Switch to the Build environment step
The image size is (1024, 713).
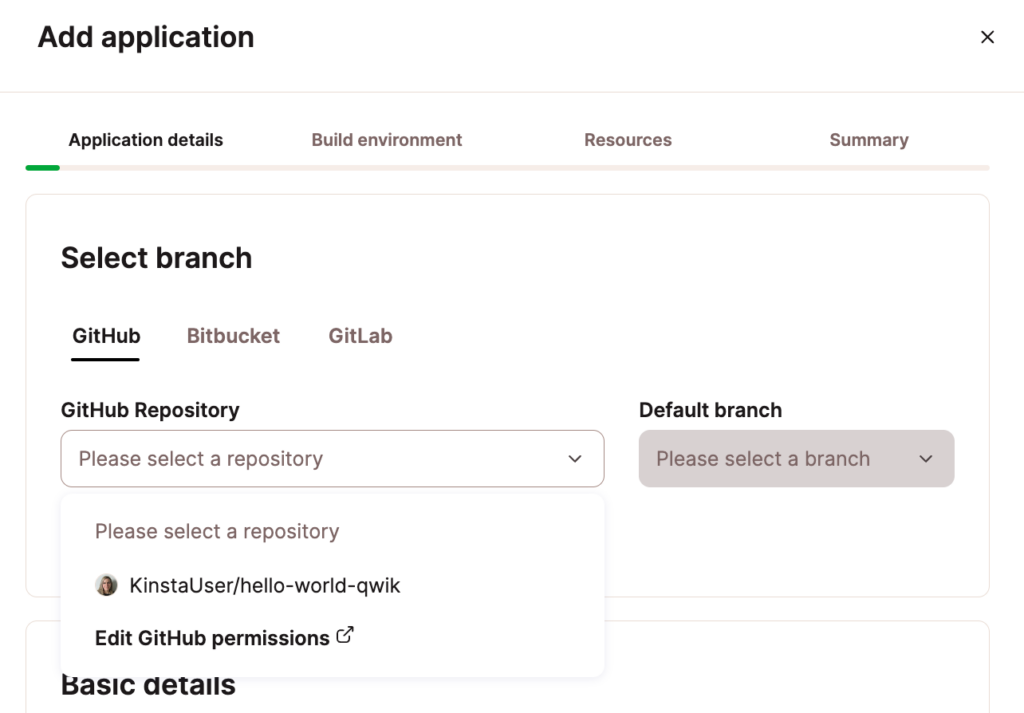point(386,140)
